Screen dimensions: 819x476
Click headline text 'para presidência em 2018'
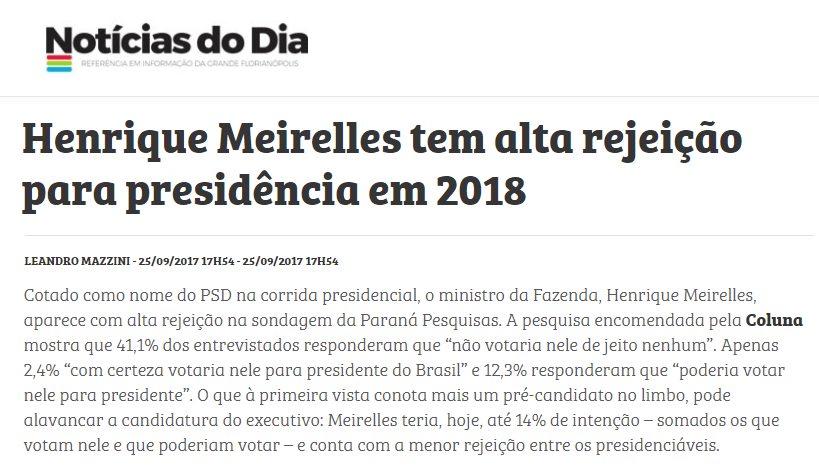273,188
